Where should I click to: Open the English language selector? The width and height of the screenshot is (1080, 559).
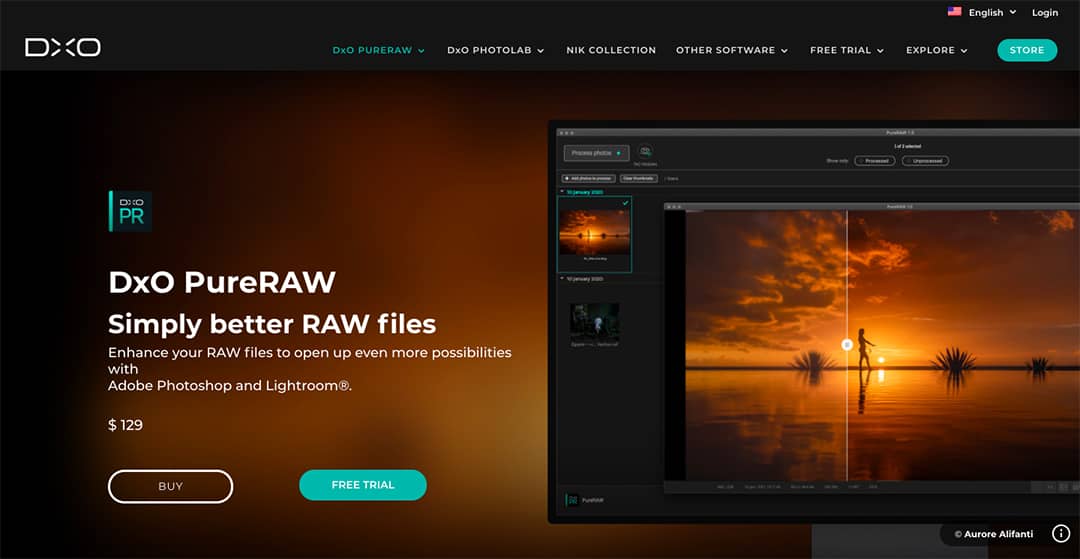(991, 12)
